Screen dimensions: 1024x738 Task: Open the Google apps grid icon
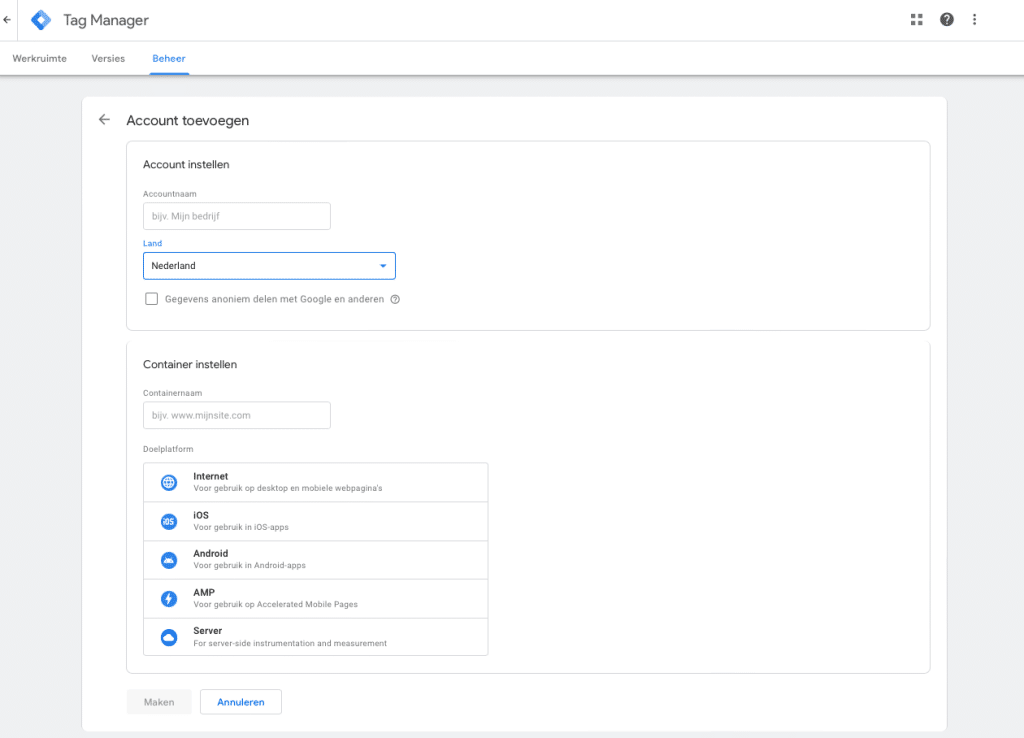click(x=917, y=20)
